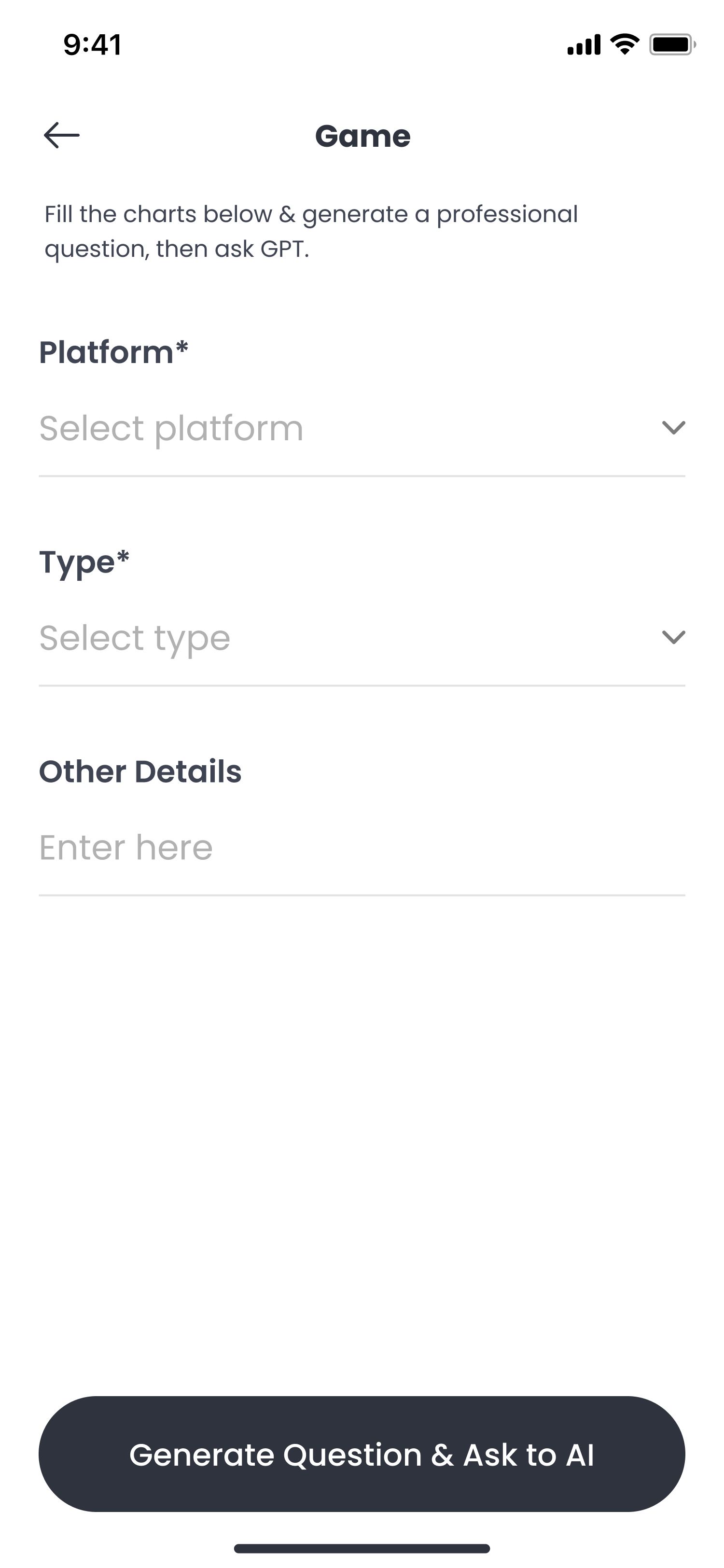
Task: Tap the Enter here placeholder text
Action: (x=126, y=847)
